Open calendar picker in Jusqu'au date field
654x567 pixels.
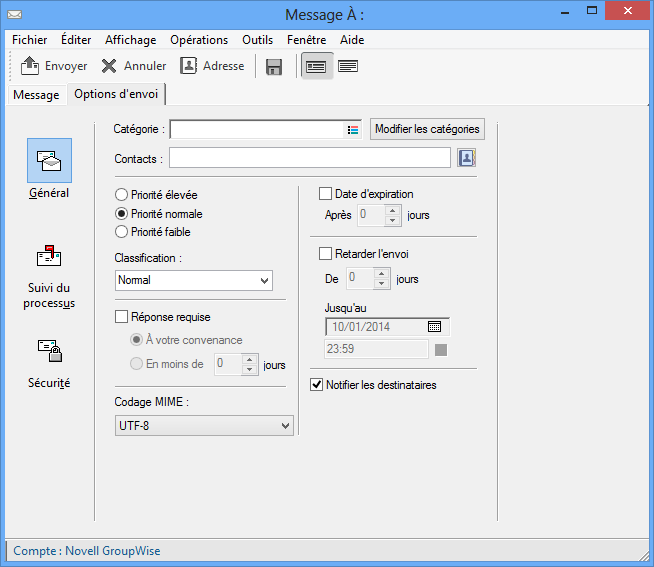434,327
